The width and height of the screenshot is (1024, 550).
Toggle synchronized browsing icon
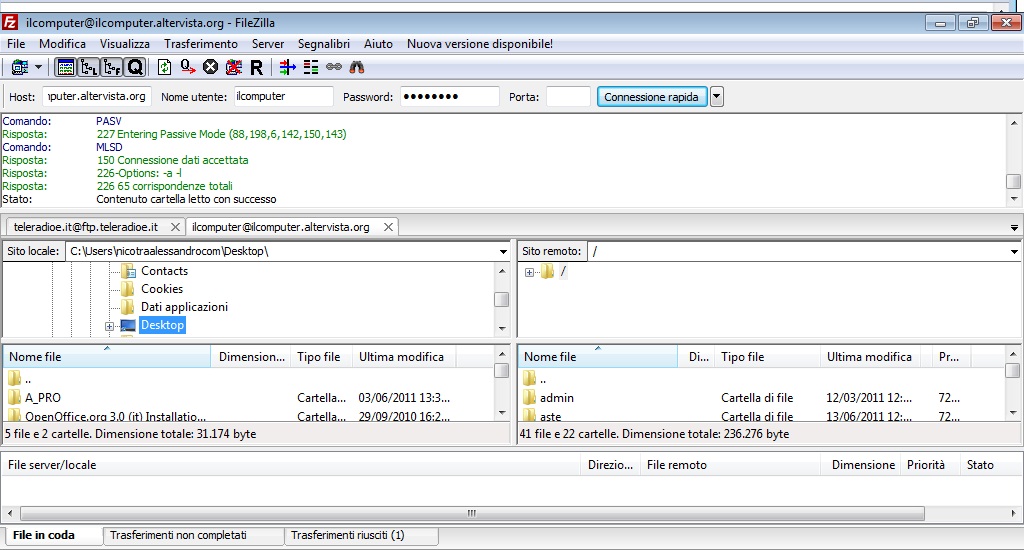334,67
